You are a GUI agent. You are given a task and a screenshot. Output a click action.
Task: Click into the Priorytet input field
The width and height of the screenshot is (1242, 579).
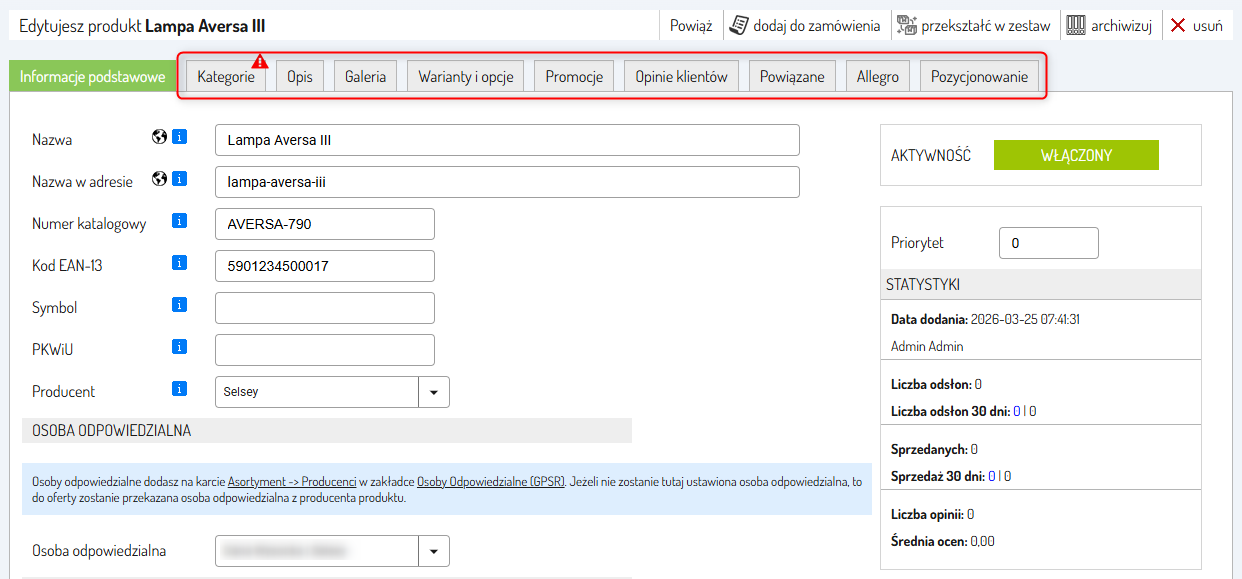click(x=1048, y=243)
